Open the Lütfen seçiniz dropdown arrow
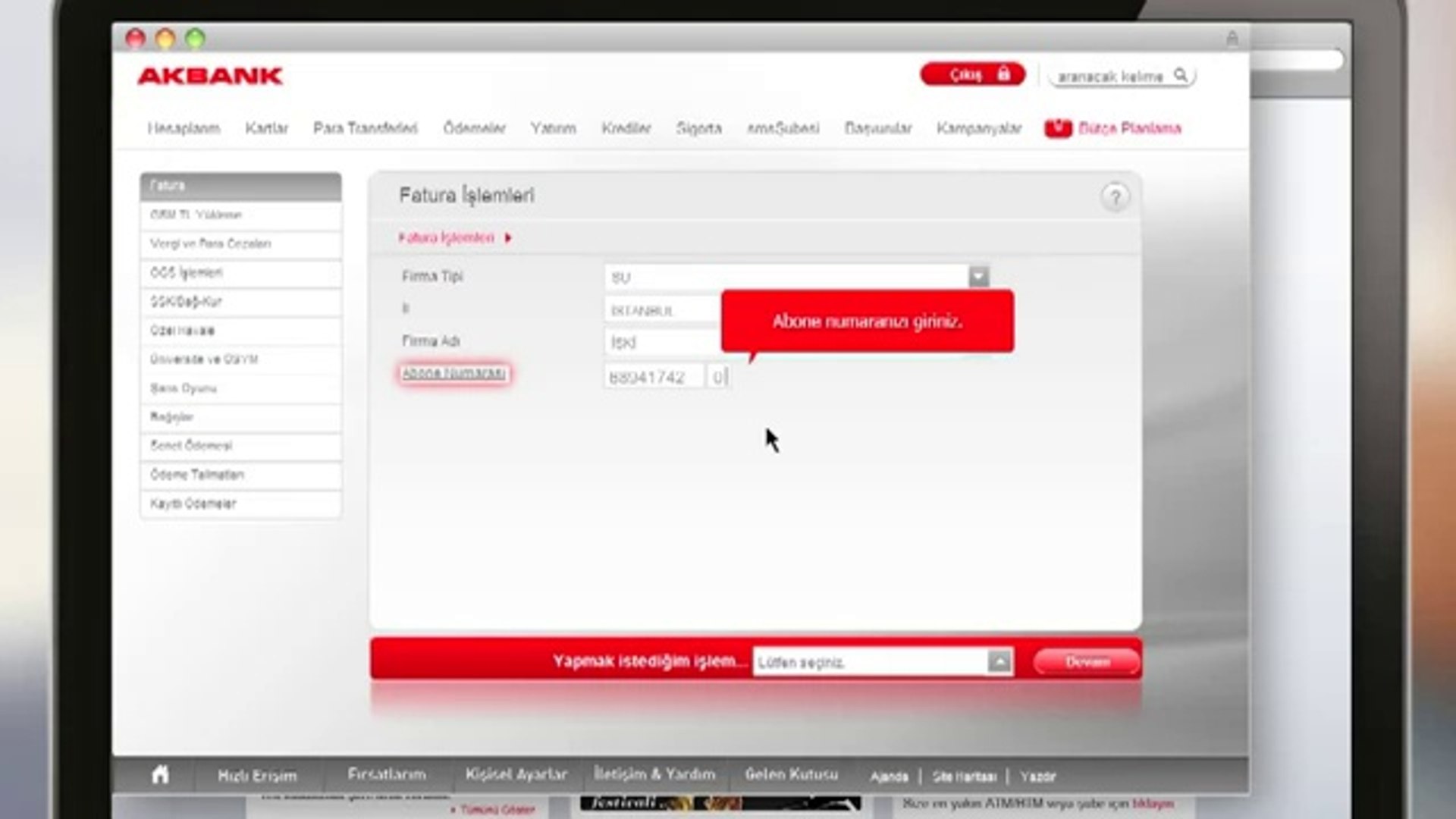The image size is (1456, 819). (999, 662)
